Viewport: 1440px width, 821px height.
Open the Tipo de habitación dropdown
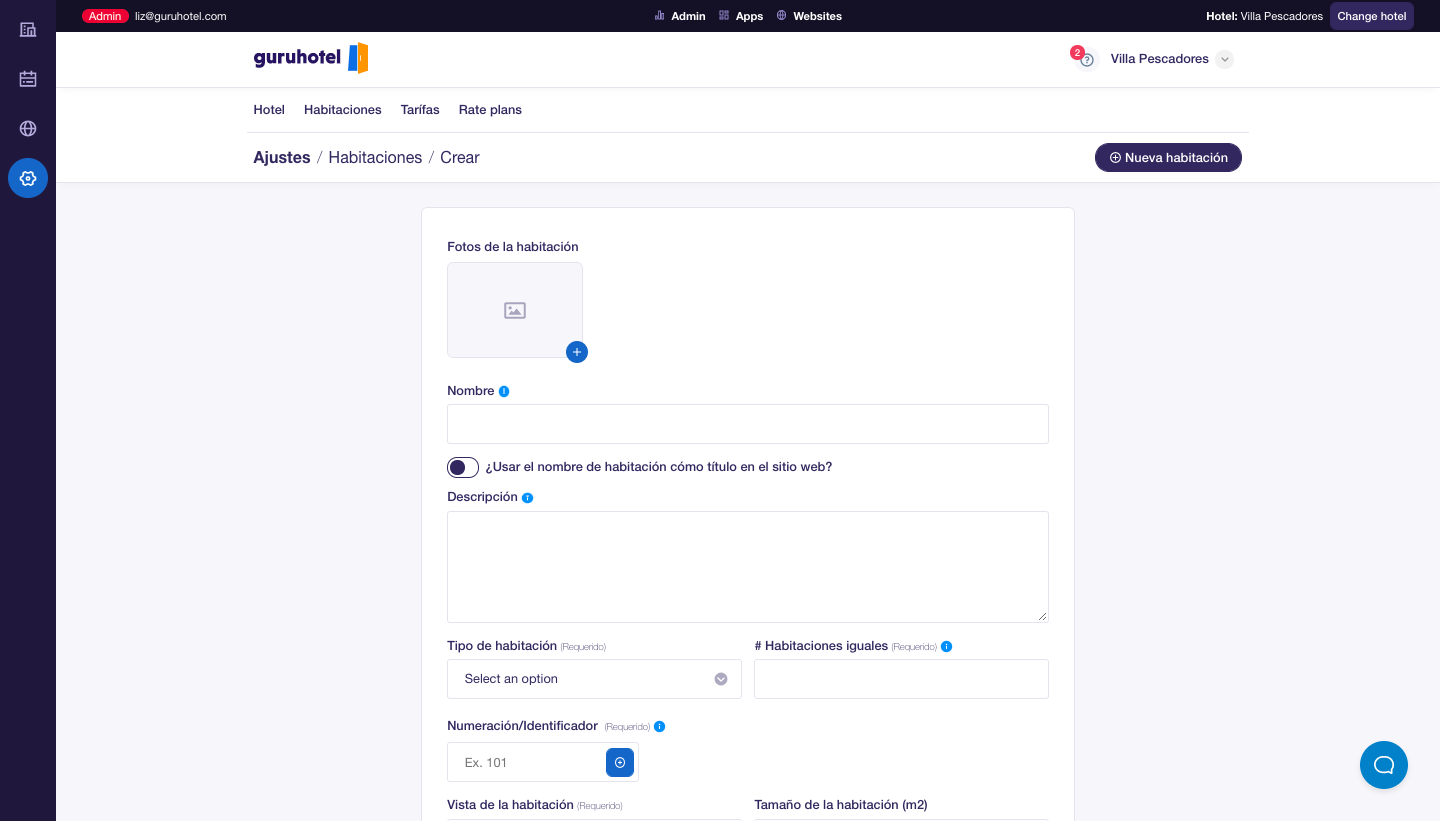[x=594, y=679]
